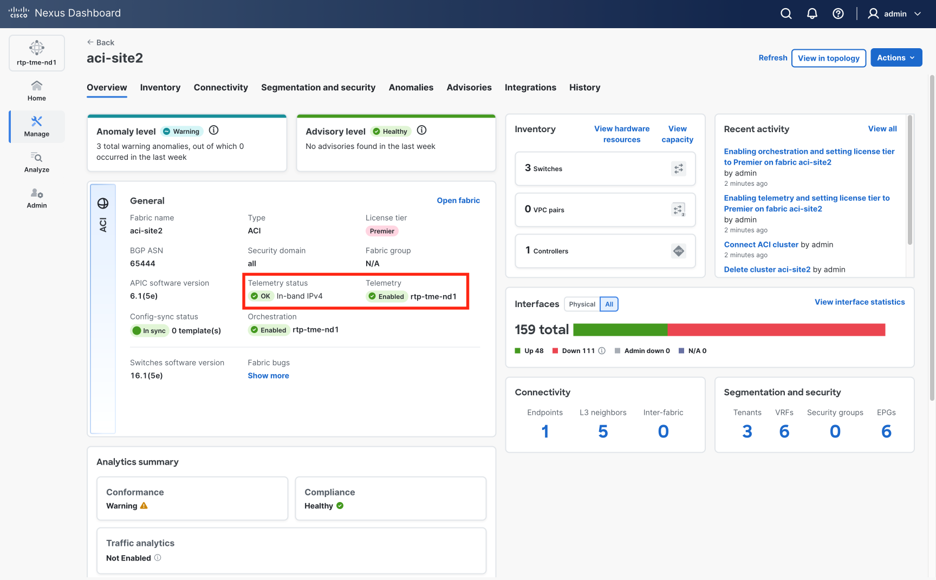Click the Premier license tier badge
936x580 pixels.
pos(382,231)
